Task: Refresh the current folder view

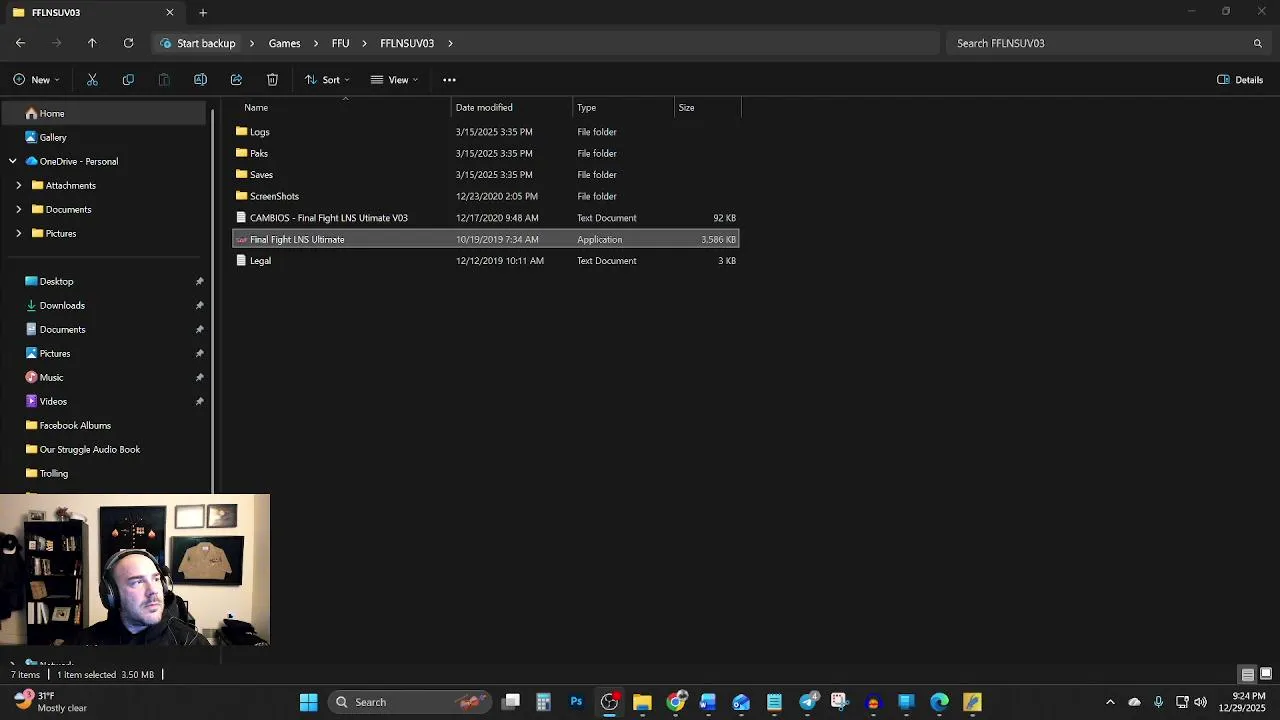Action: [128, 43]
